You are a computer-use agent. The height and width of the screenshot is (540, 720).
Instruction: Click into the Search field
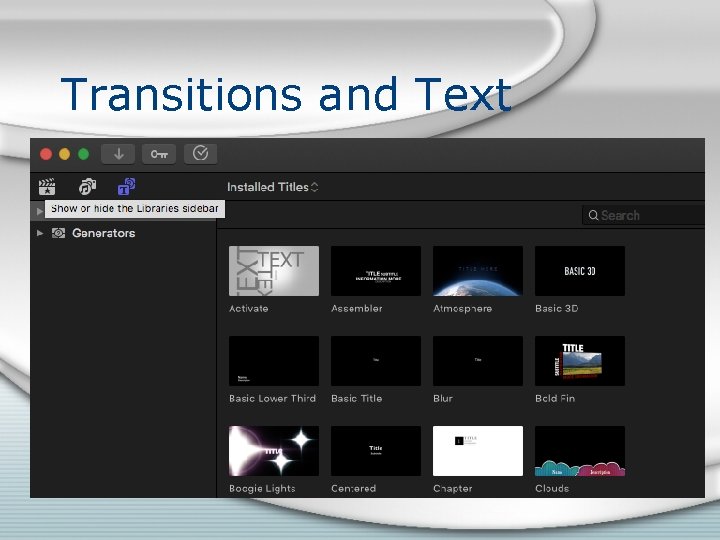click(x=643, y=215)
